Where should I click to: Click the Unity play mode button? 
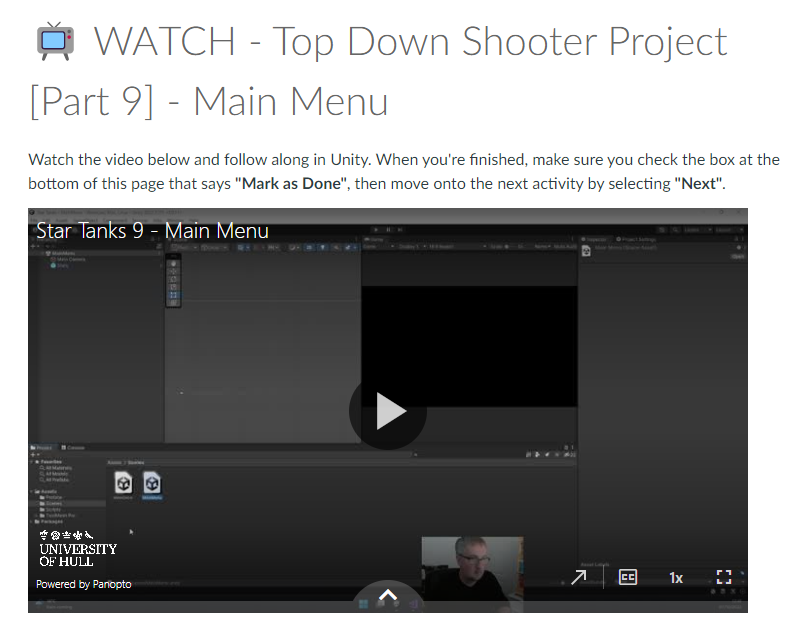pyautogui.click(x=374, y=229)
